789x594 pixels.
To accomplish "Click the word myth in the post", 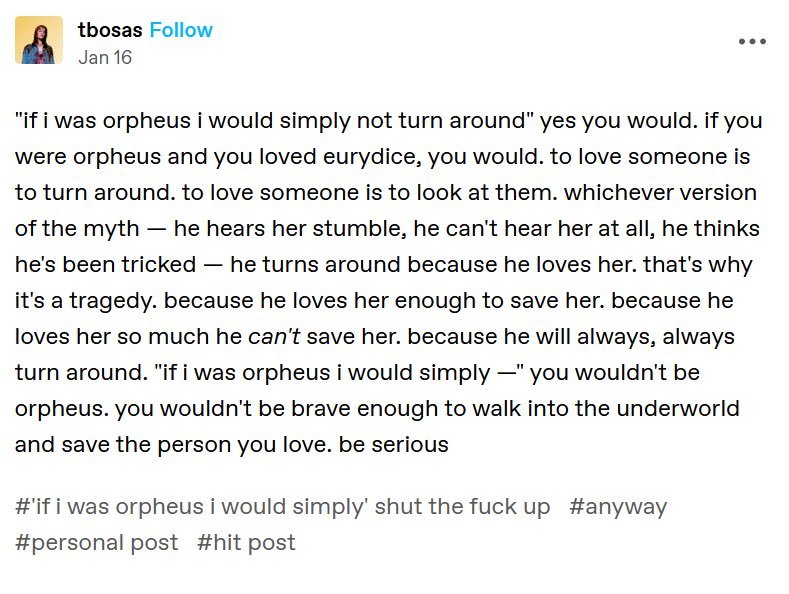I will pos(111,229).
